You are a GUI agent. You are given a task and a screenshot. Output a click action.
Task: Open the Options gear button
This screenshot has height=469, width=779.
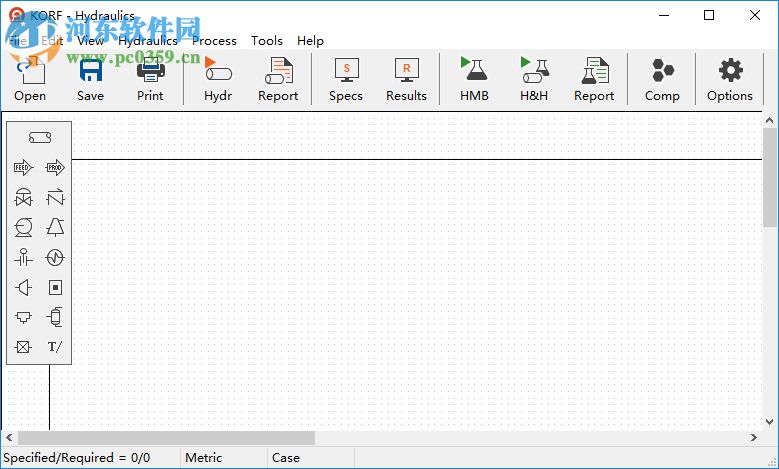point(730,80)
